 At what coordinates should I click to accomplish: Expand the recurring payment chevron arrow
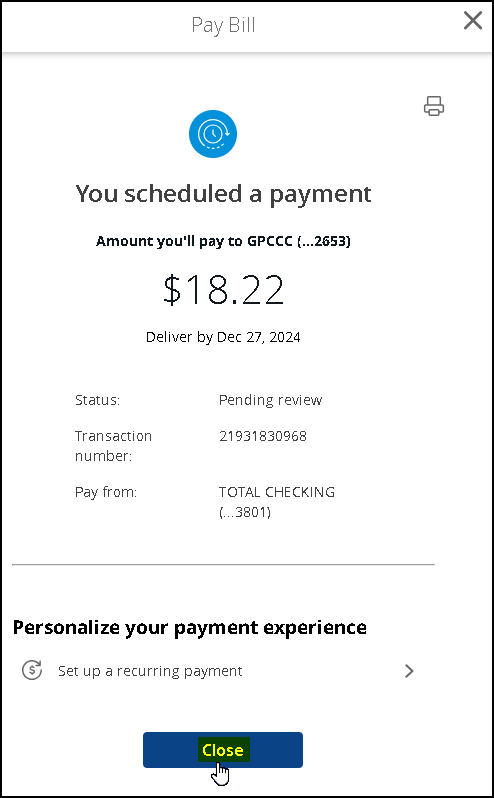[x=409, y=671]
